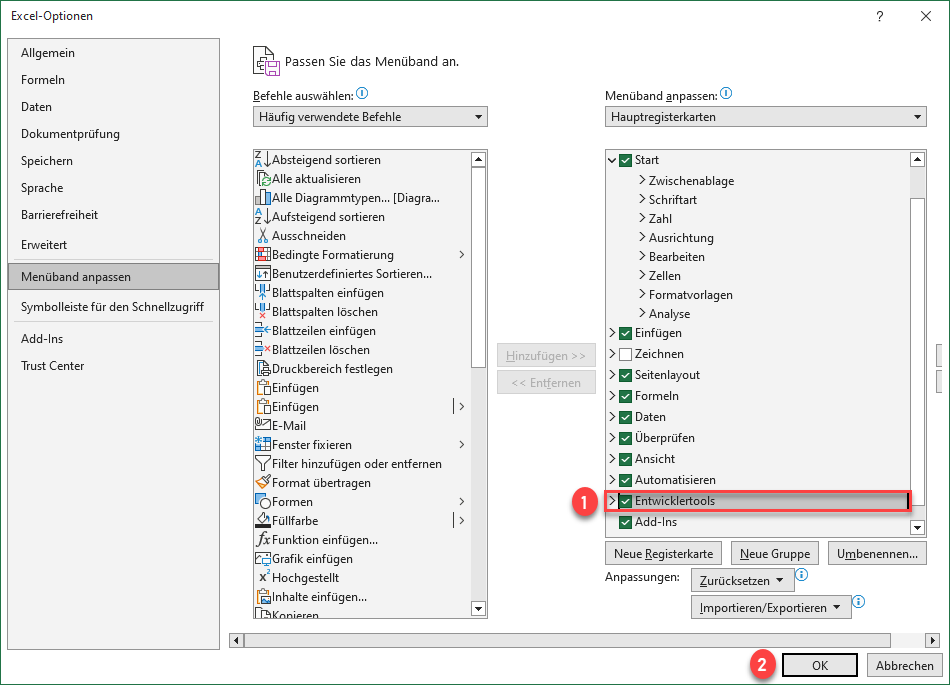
Task: Click the Umbenennen button
Action: (x=877, y=554)
